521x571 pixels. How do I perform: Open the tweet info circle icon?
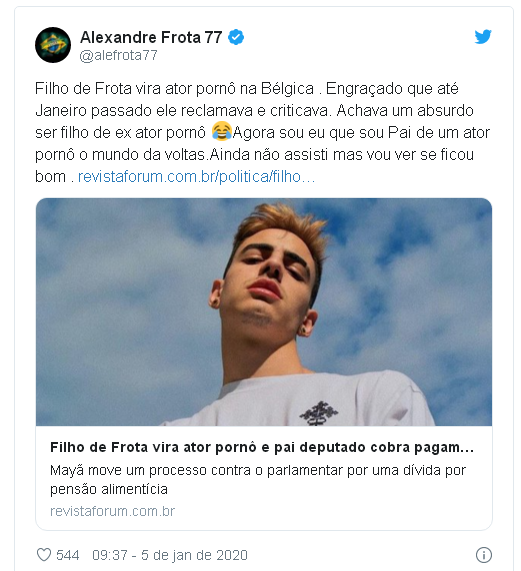[x=484, y=555]
